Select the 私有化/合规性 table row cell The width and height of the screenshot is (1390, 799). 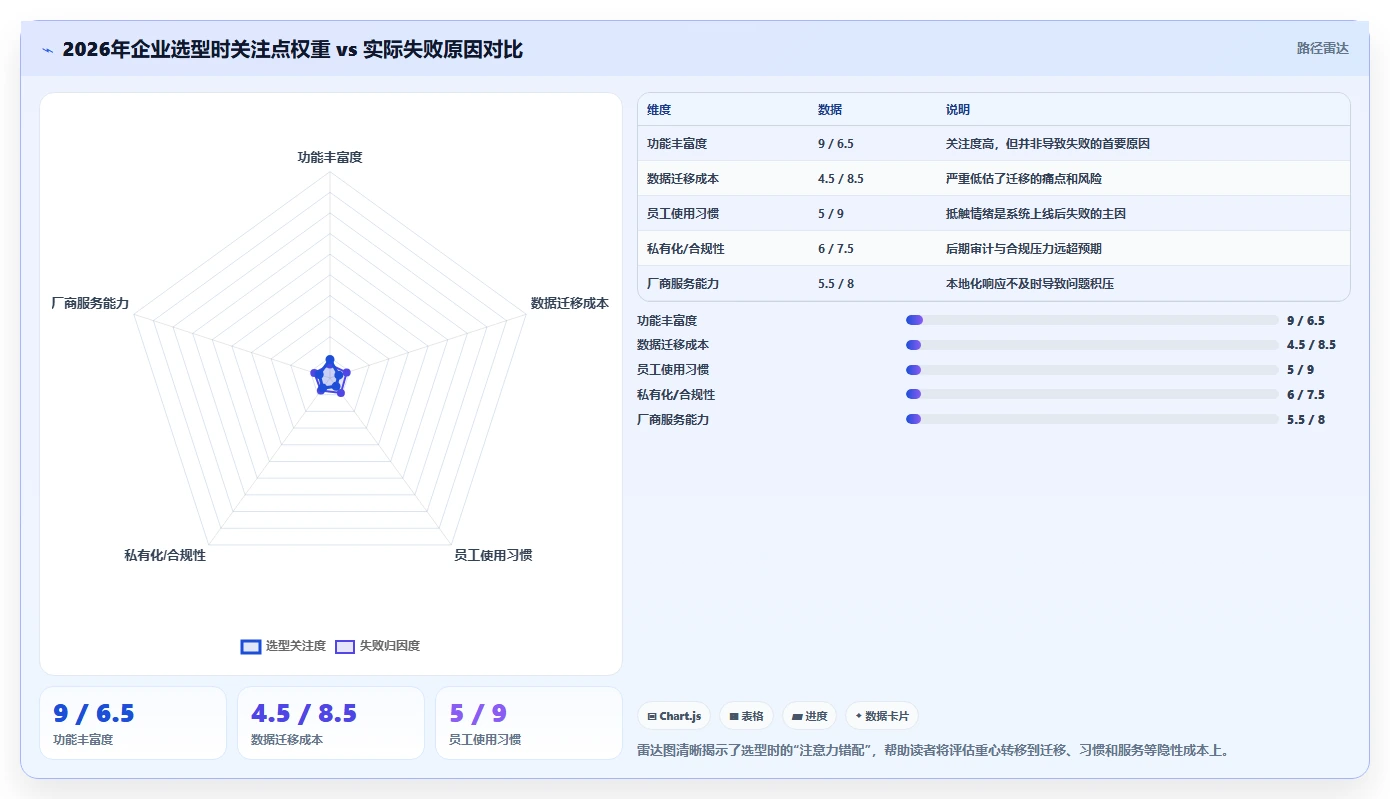coord(686,249)
